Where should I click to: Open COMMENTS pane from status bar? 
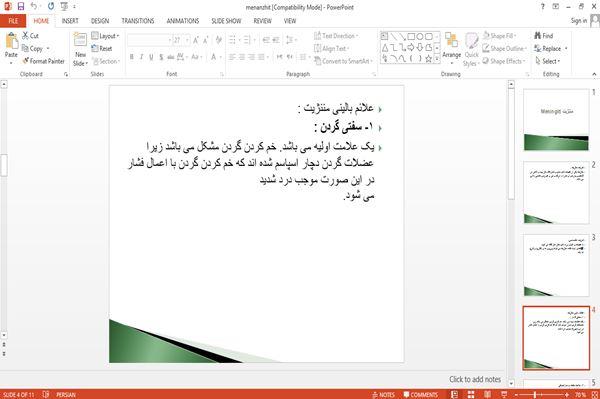(x=421, y=394)
